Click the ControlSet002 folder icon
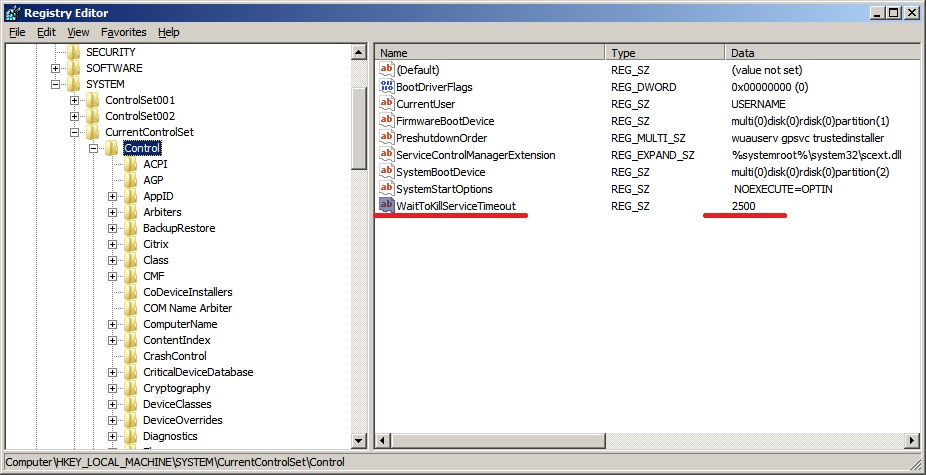 (x=92, y=116)
